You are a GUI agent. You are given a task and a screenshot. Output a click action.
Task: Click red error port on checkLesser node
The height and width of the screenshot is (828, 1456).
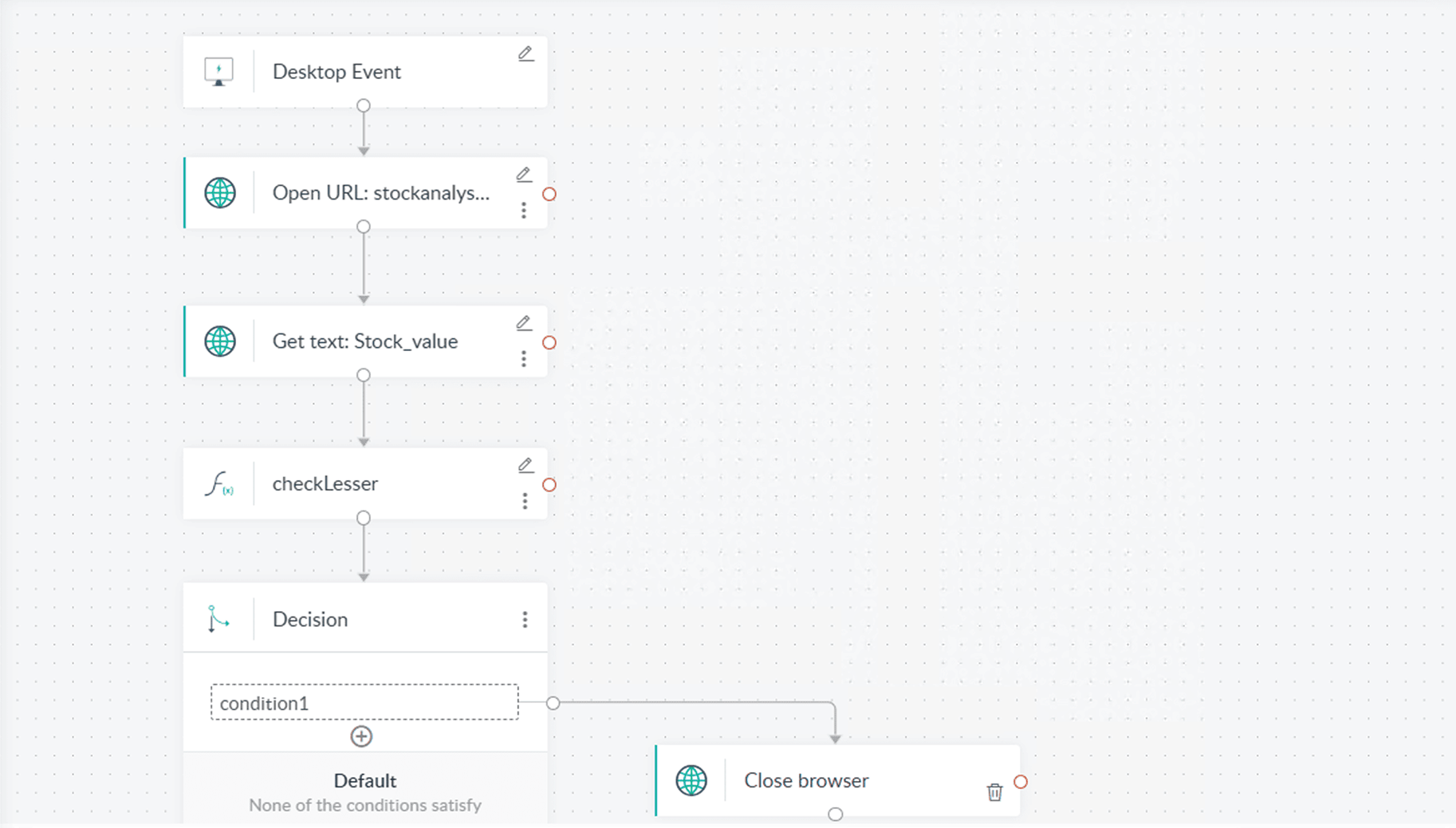click(549, 485)
